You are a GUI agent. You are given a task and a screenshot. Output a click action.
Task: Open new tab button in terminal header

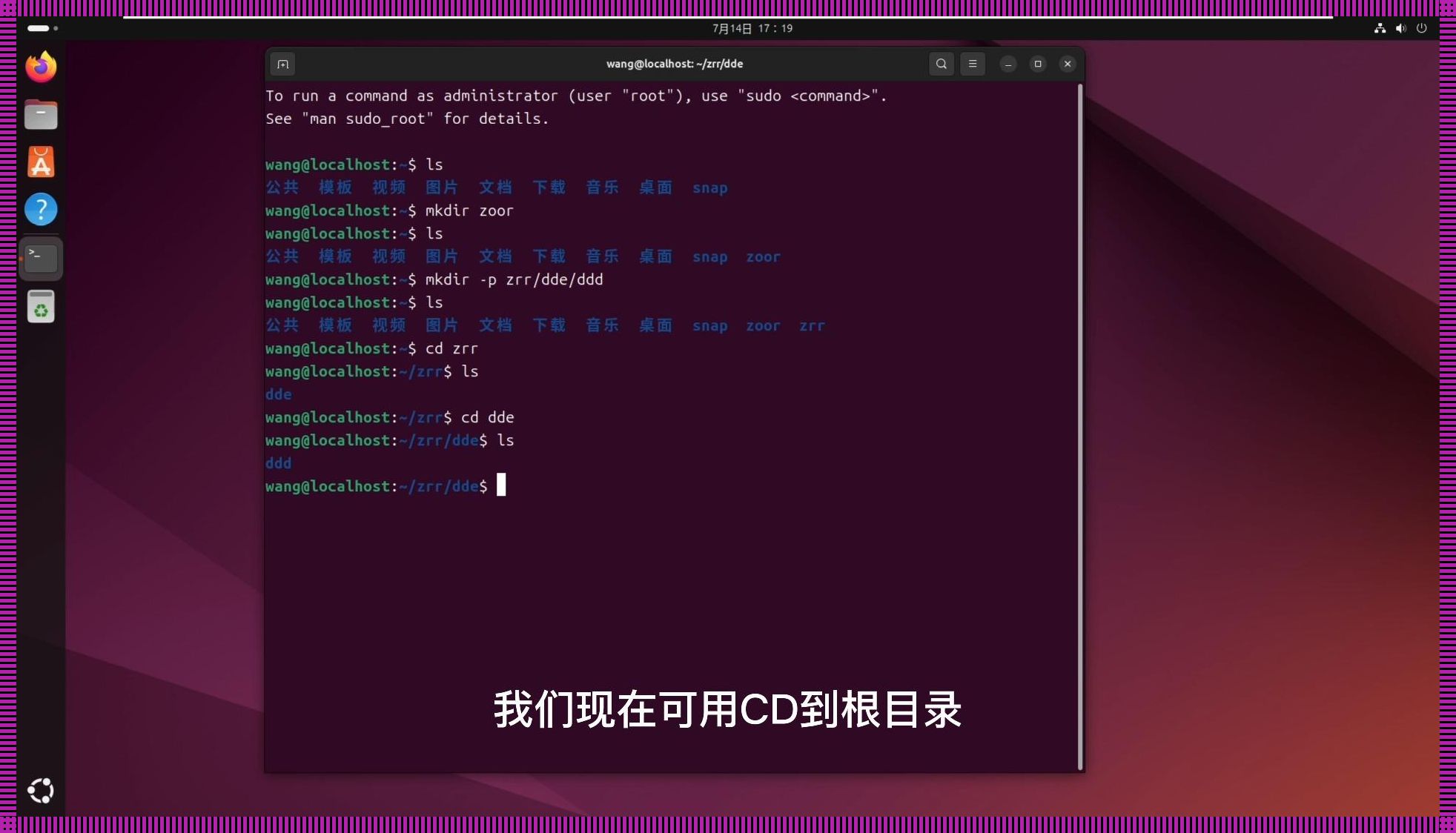[282, 64]
